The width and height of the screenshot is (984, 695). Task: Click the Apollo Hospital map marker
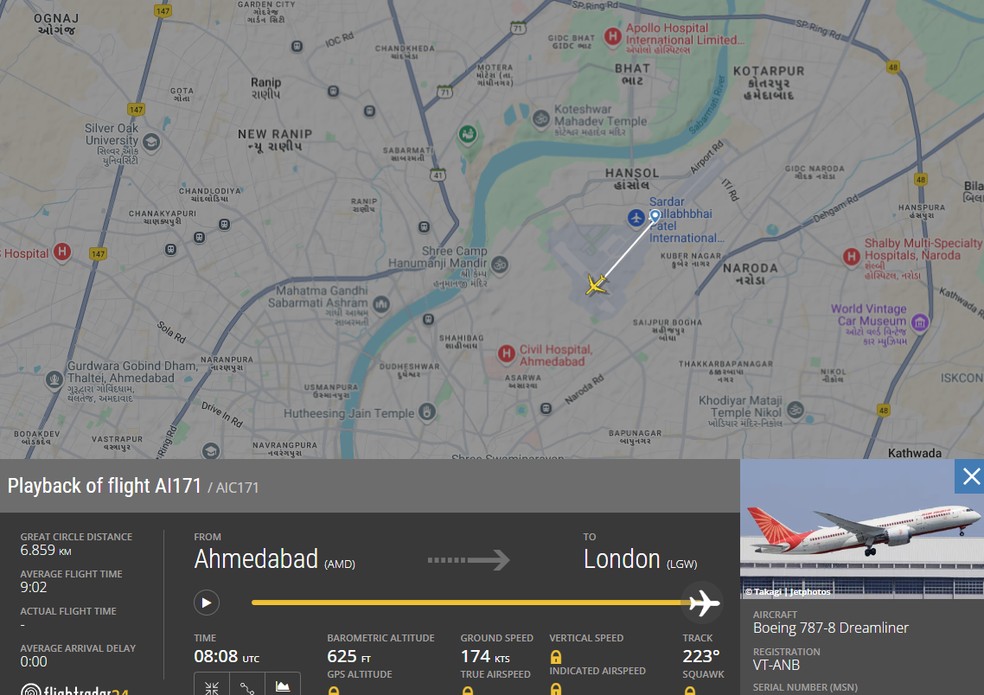click(612, 37)
